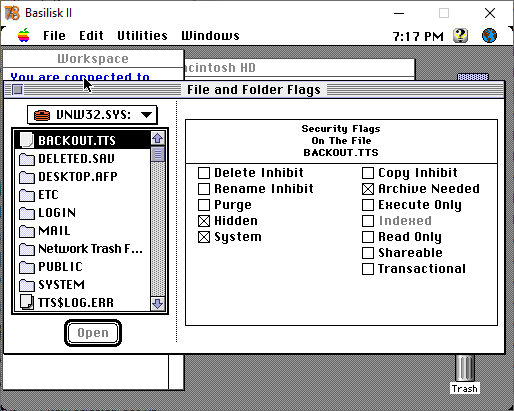
Task: Click the grayed Indexed checkbox
Action: pyautogui.click(x=368, y=221)
